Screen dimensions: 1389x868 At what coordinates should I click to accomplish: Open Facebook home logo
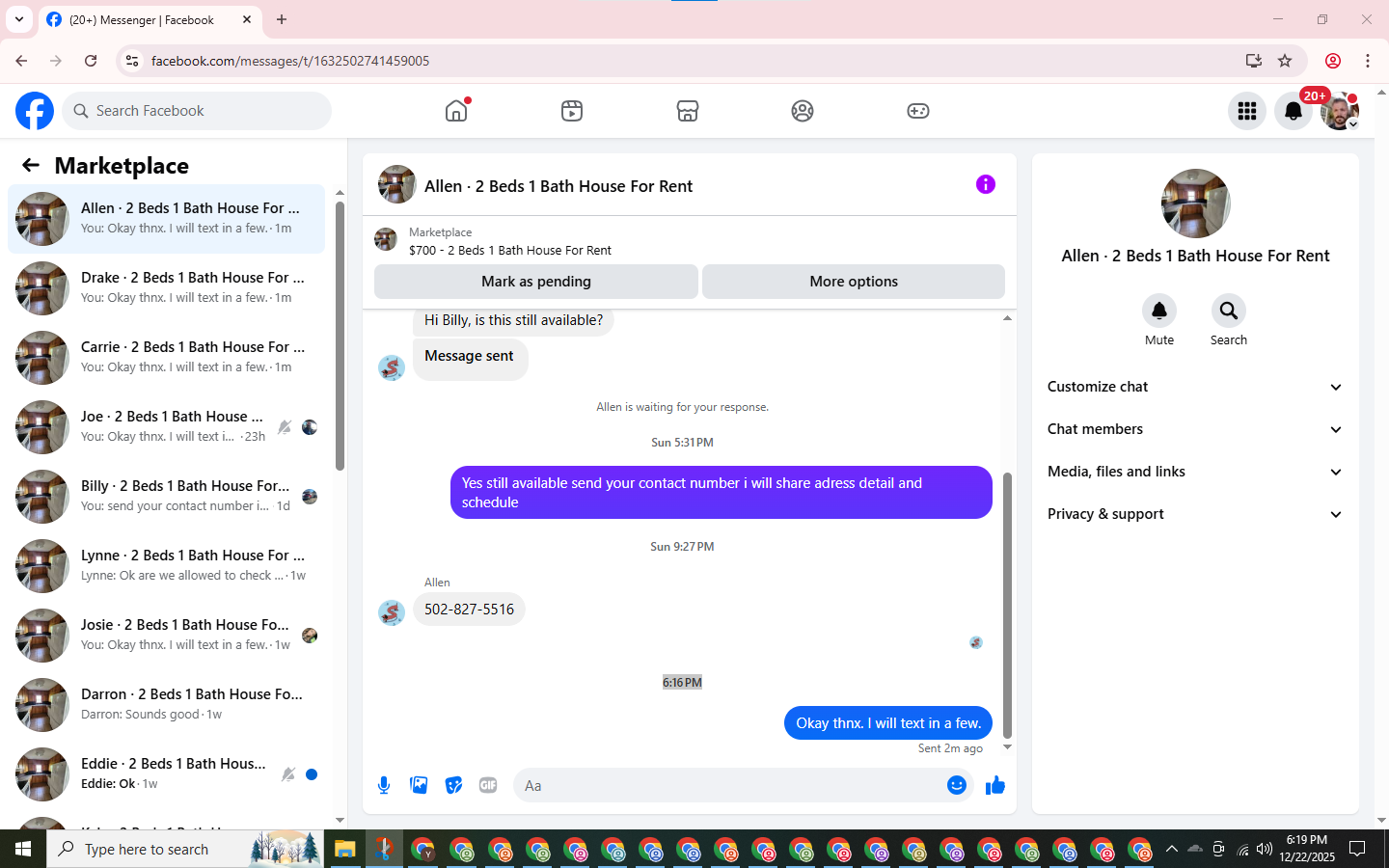(x=35, y=111)
